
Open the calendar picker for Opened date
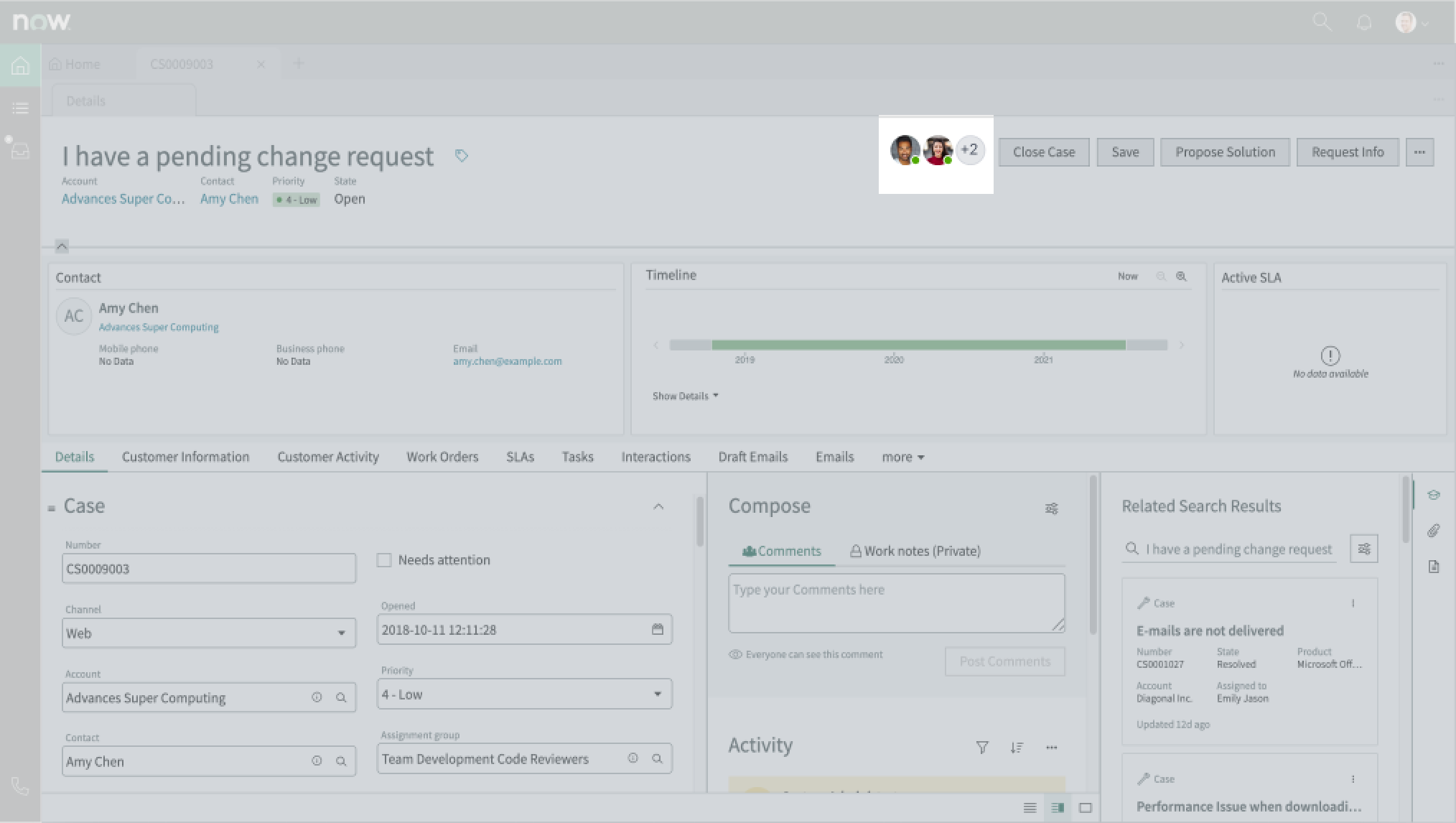point(658,629)
